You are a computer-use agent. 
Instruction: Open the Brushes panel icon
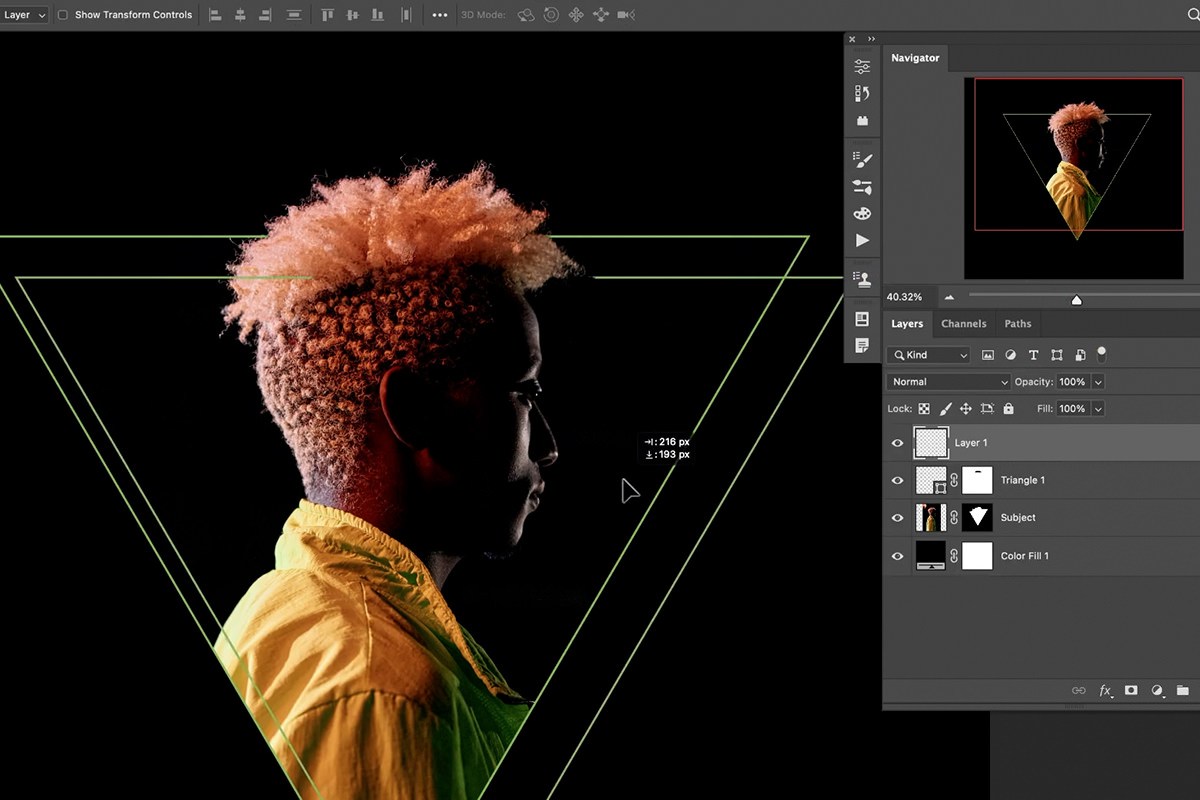(x=862, y=186)
